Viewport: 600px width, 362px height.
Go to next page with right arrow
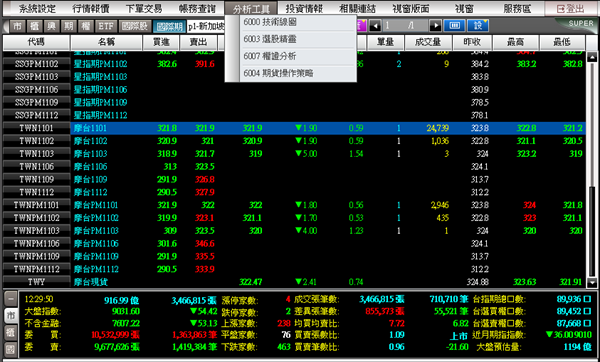[x=435, y=26]
